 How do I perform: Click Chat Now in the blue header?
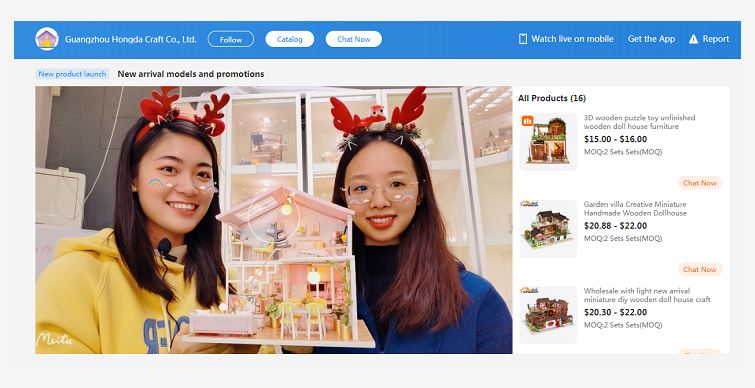353,39
